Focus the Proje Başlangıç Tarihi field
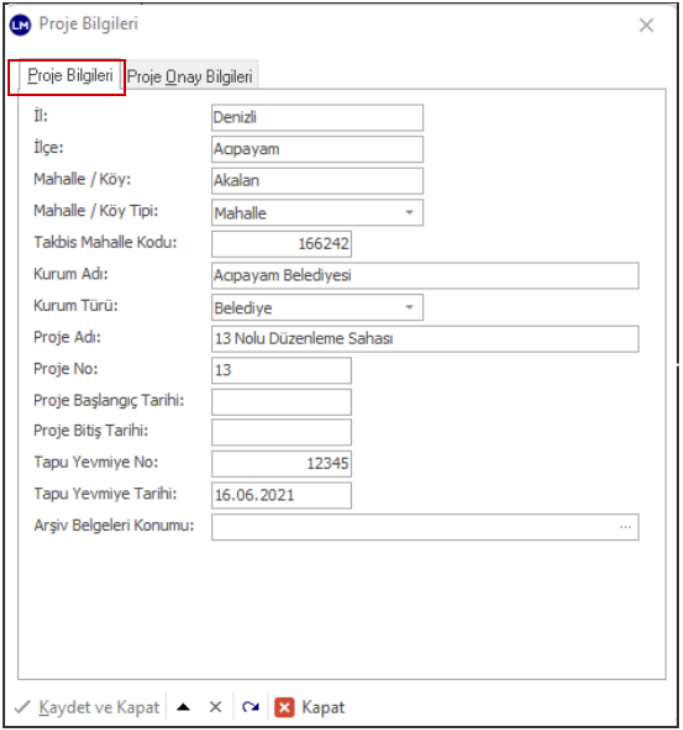The image size is (683, 730). coord(281,402)
